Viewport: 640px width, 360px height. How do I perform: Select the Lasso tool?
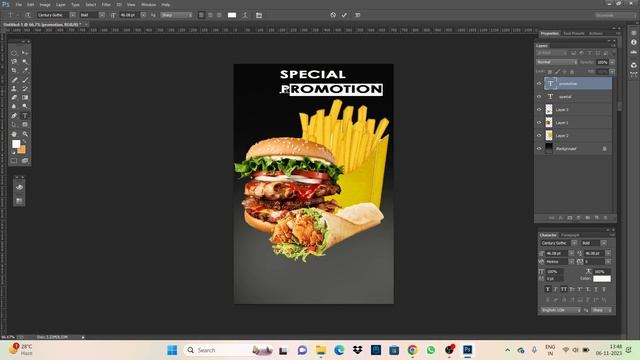[14, 62]
